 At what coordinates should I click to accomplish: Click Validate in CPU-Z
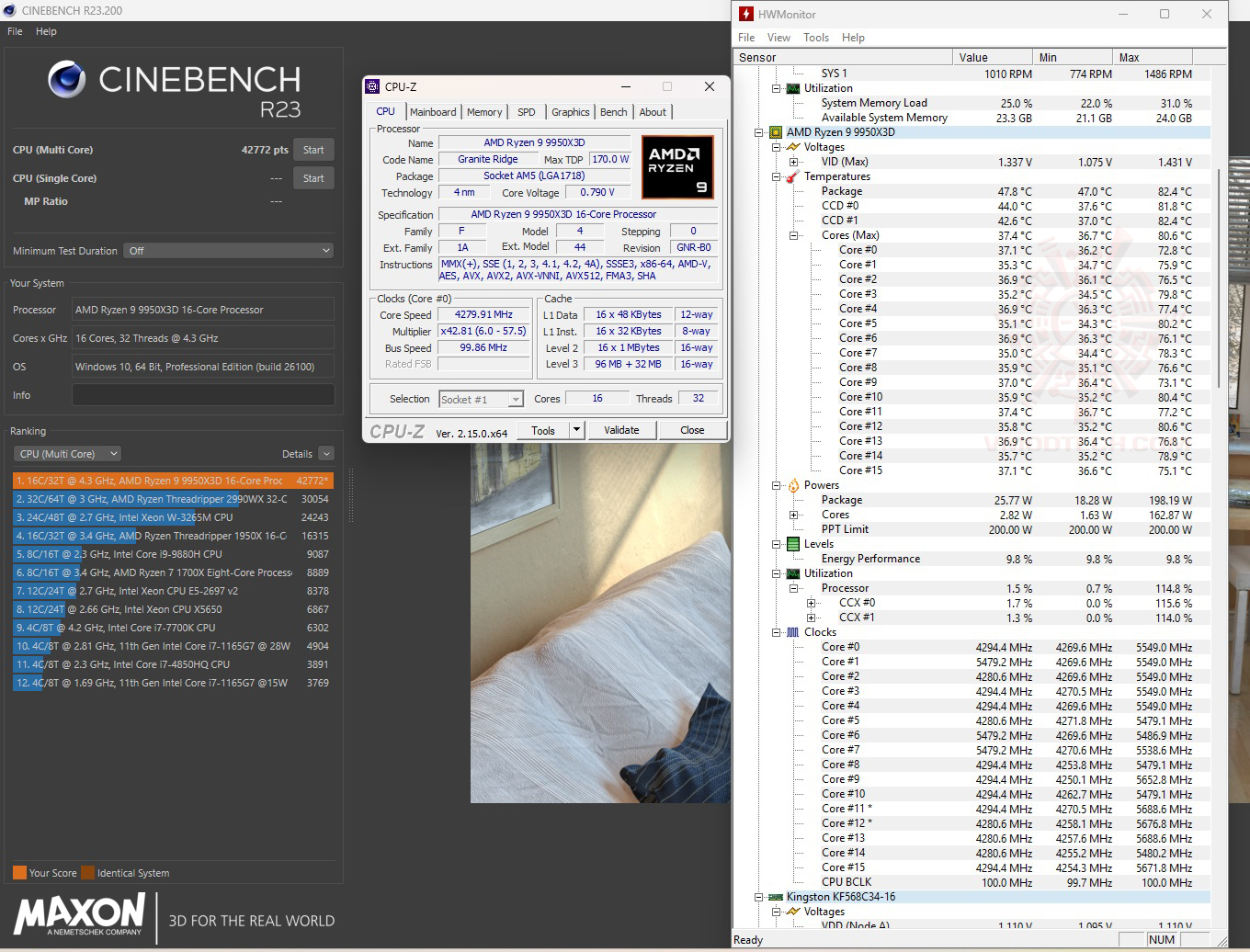point(622,429)
